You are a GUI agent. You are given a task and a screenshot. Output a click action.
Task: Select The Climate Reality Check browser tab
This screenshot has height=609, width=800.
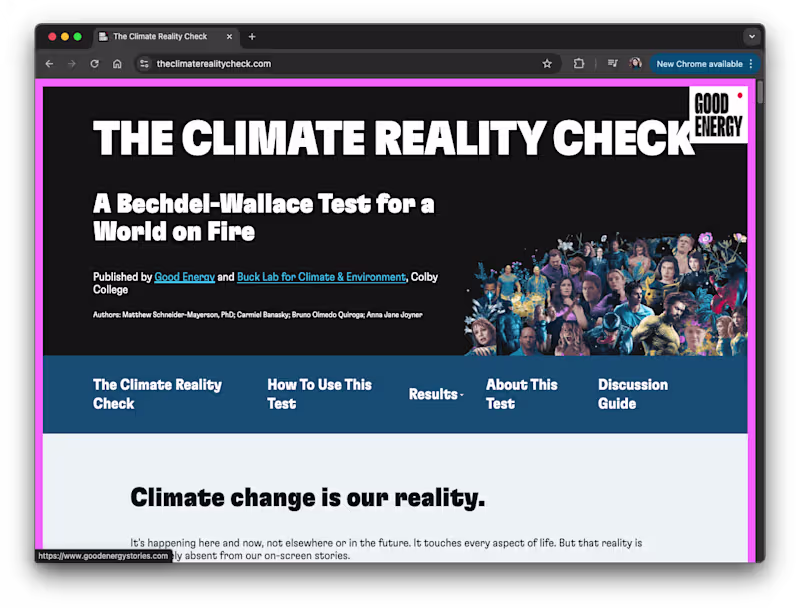[x=166, y=37]
